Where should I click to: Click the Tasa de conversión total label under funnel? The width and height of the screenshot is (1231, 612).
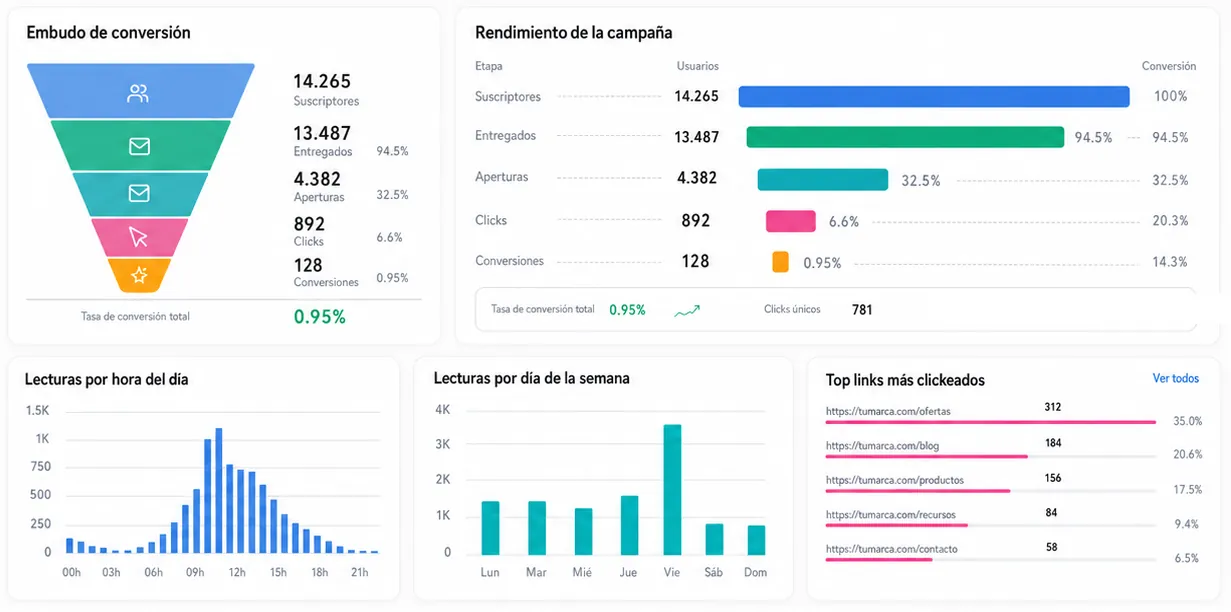(135, 316)
